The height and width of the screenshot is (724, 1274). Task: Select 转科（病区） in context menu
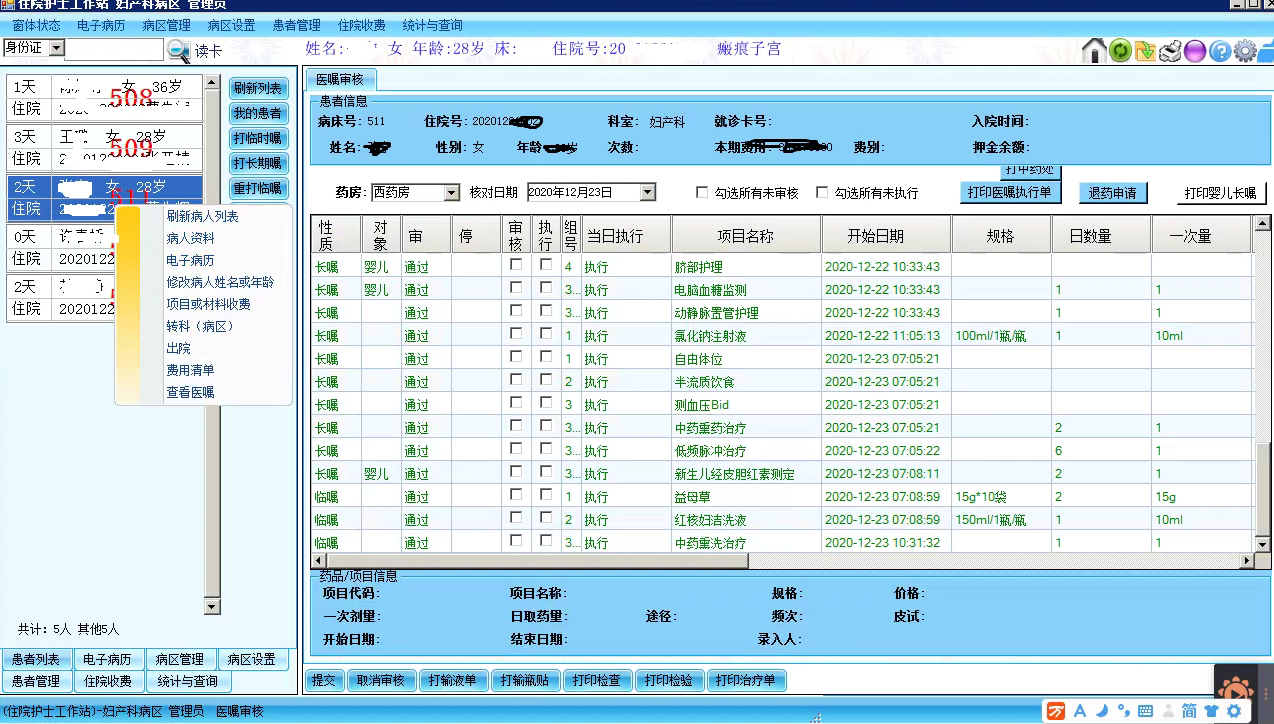coord(203,326)
